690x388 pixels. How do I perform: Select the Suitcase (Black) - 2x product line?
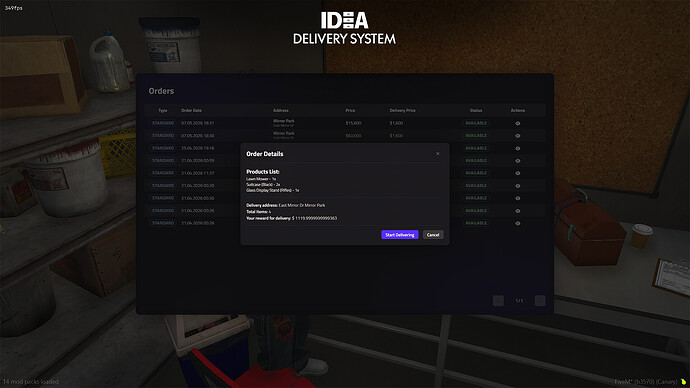[x=263, y=185]
